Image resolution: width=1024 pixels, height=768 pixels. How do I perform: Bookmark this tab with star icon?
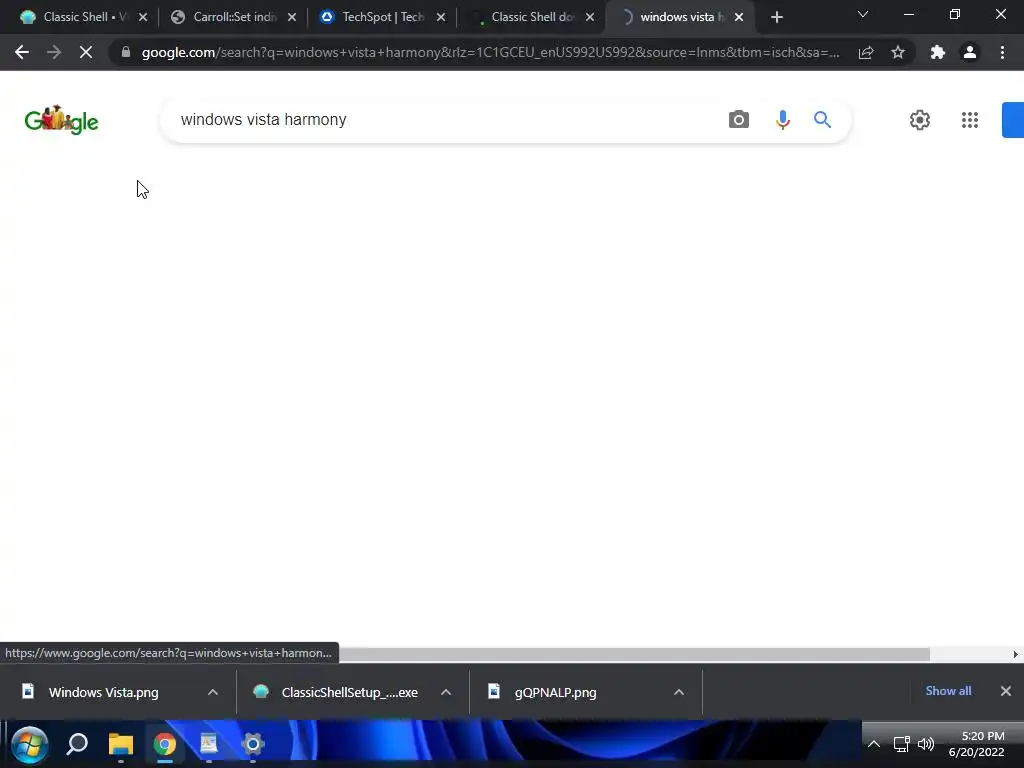[898, 52]
